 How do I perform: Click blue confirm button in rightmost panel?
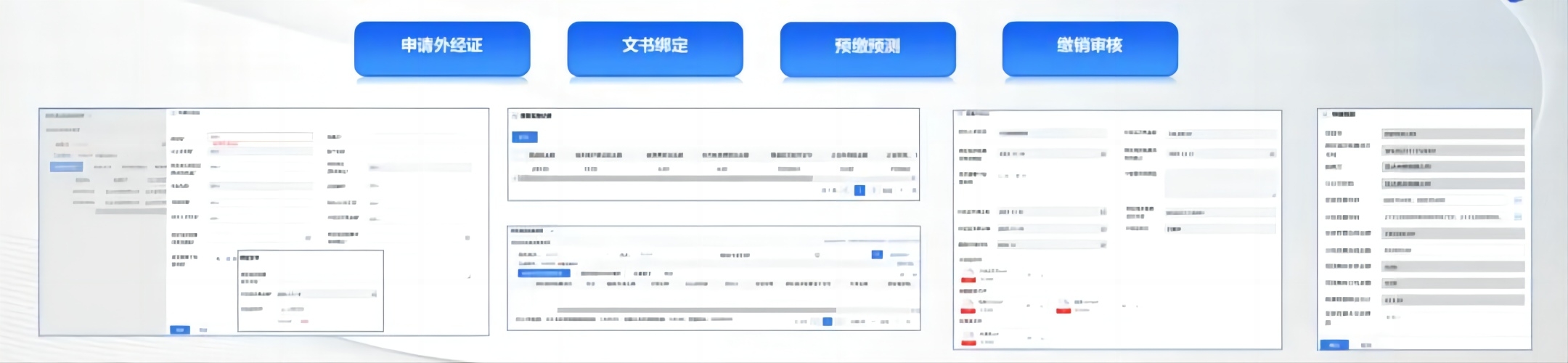tap(1334, 345)
